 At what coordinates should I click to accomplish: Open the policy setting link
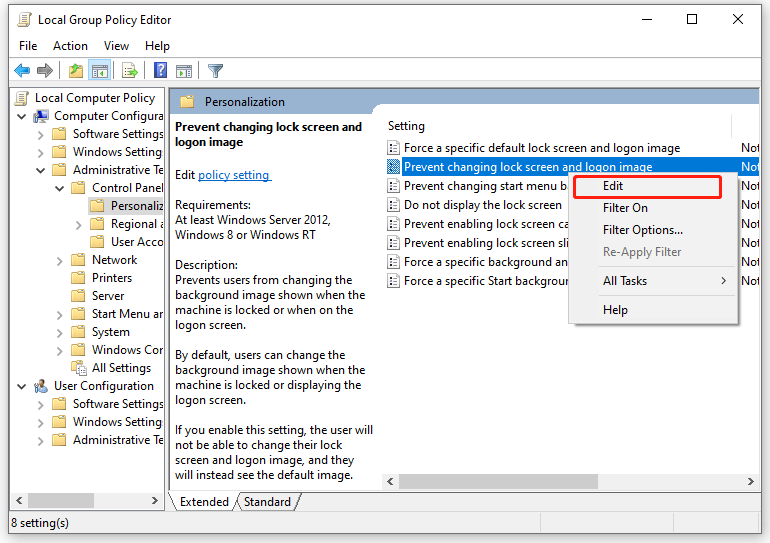[234, 175]
